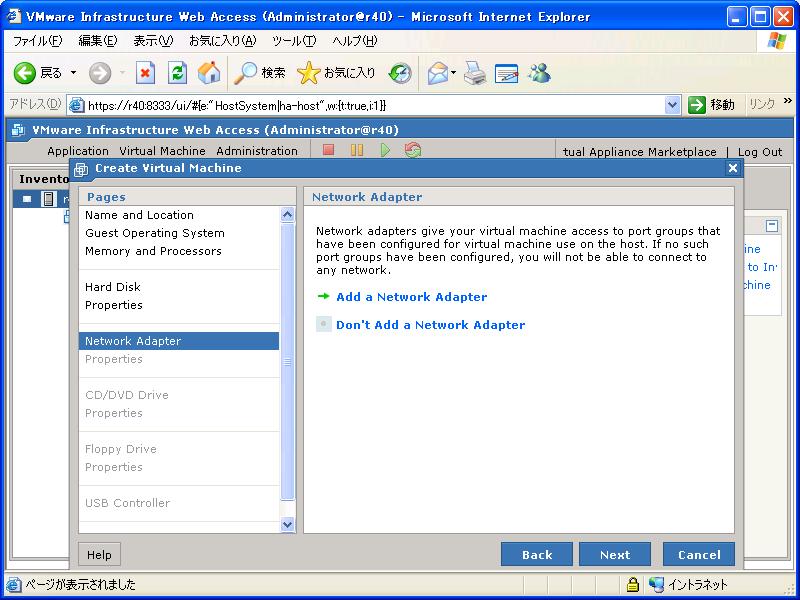Image resolution: width=800 pixels, height=600 pixels.
Task: Open the Virtual Machine menu
Action: pos(162,151)
